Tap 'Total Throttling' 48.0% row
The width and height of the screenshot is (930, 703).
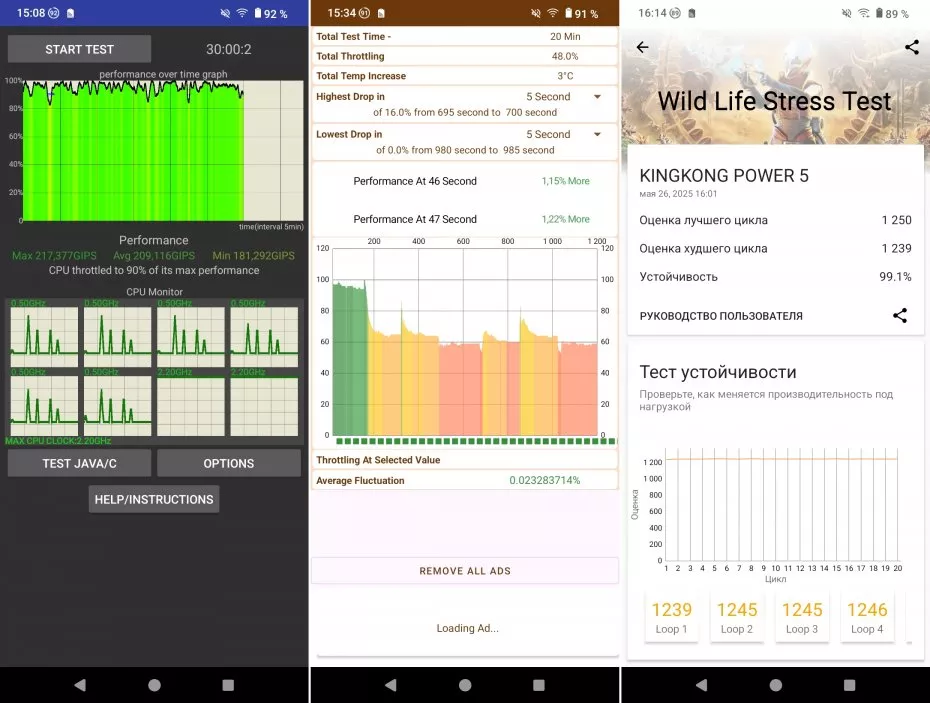[x=464, y=56]
